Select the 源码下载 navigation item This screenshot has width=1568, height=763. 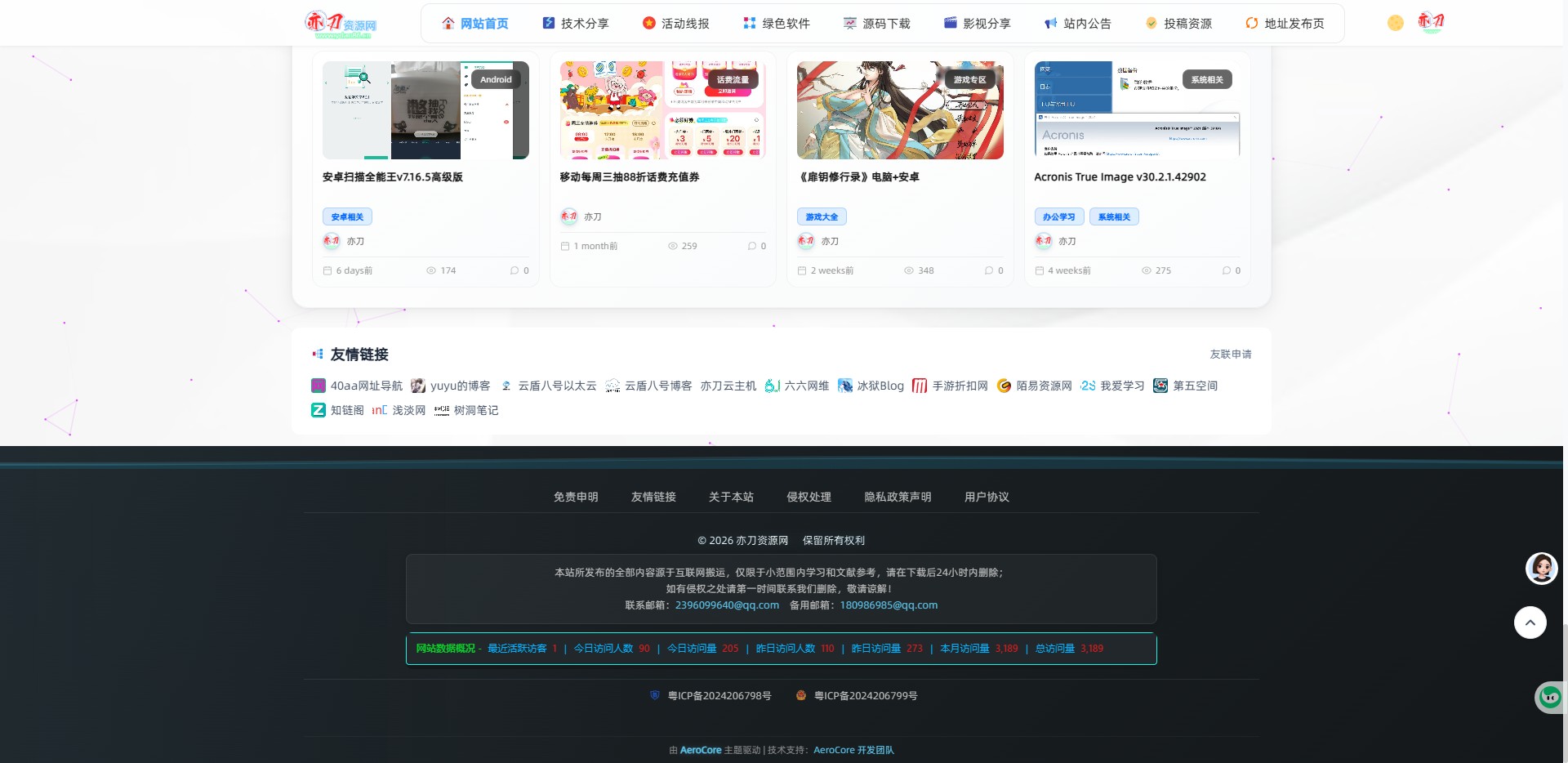tap(877, 24)
